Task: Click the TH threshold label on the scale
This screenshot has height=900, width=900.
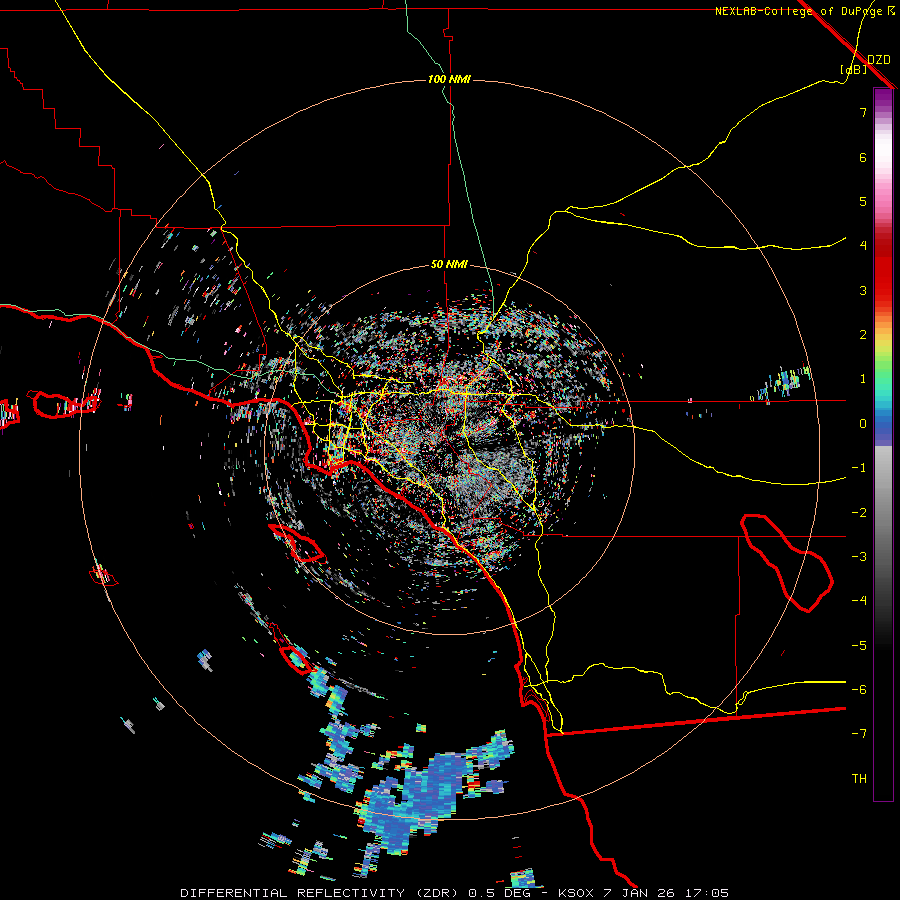Action: click(x=859, y=779)
